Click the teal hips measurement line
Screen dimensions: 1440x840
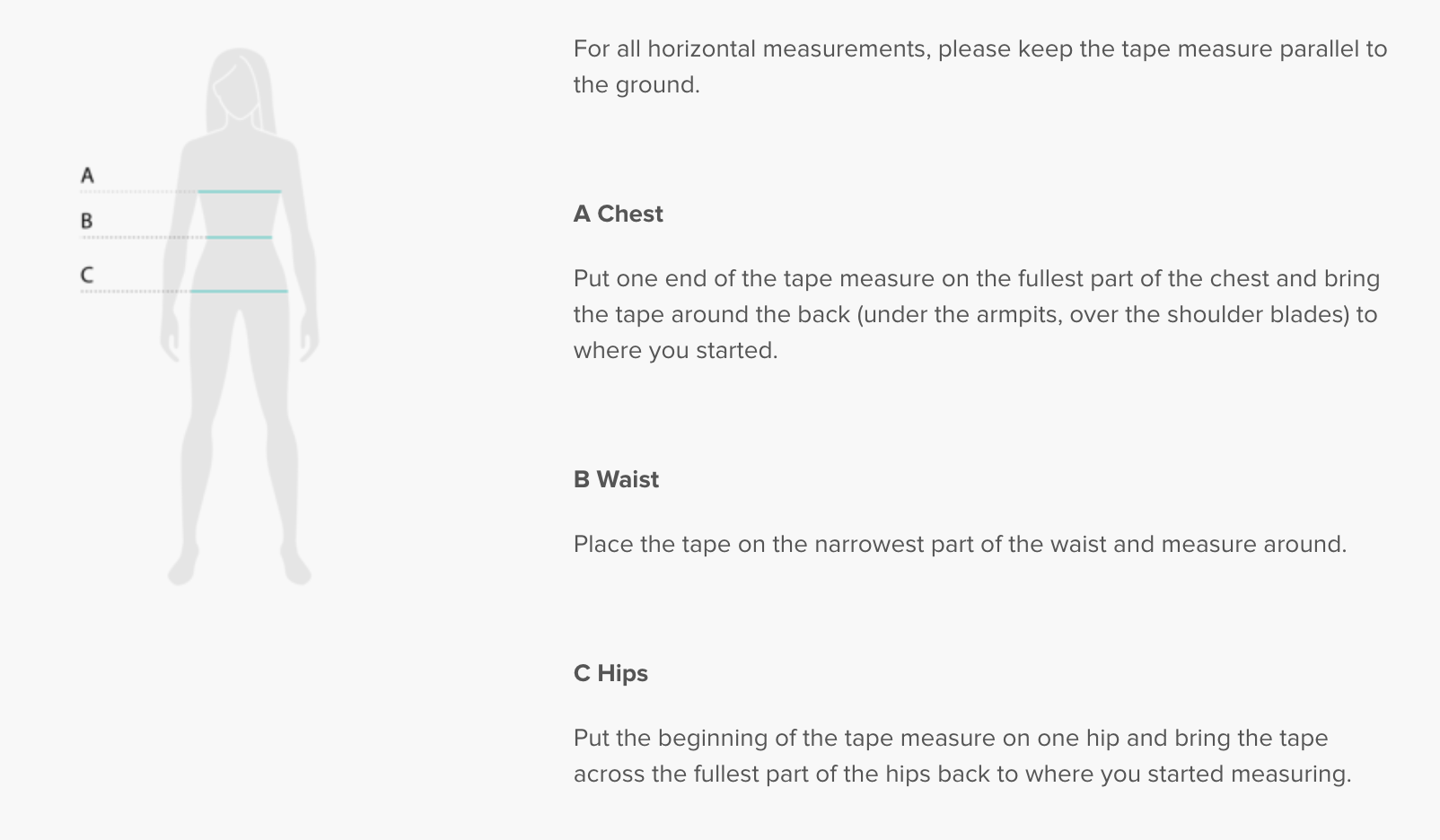(239, 291)
